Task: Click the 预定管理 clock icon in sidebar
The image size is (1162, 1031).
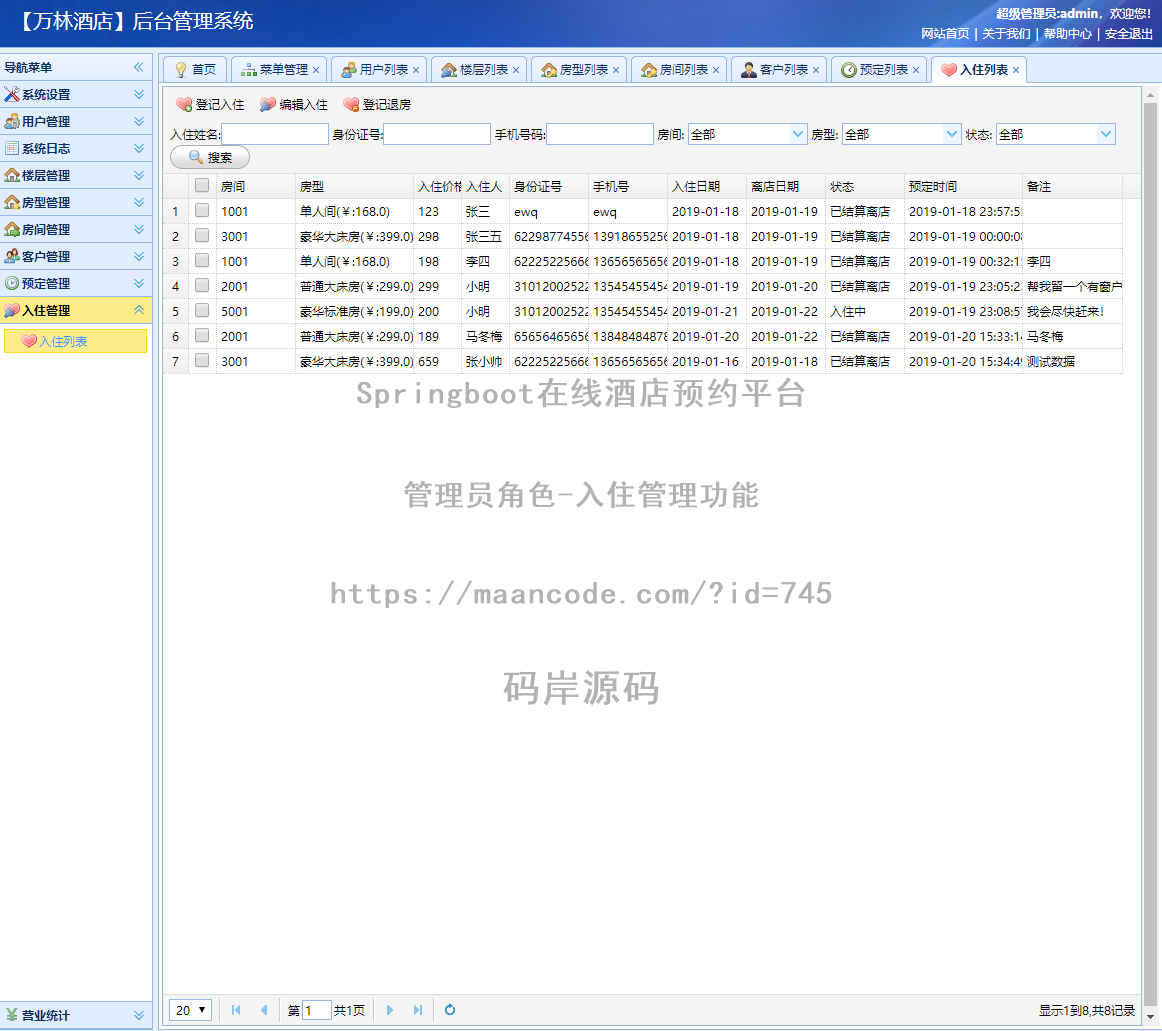Action: tap(12, 283)
